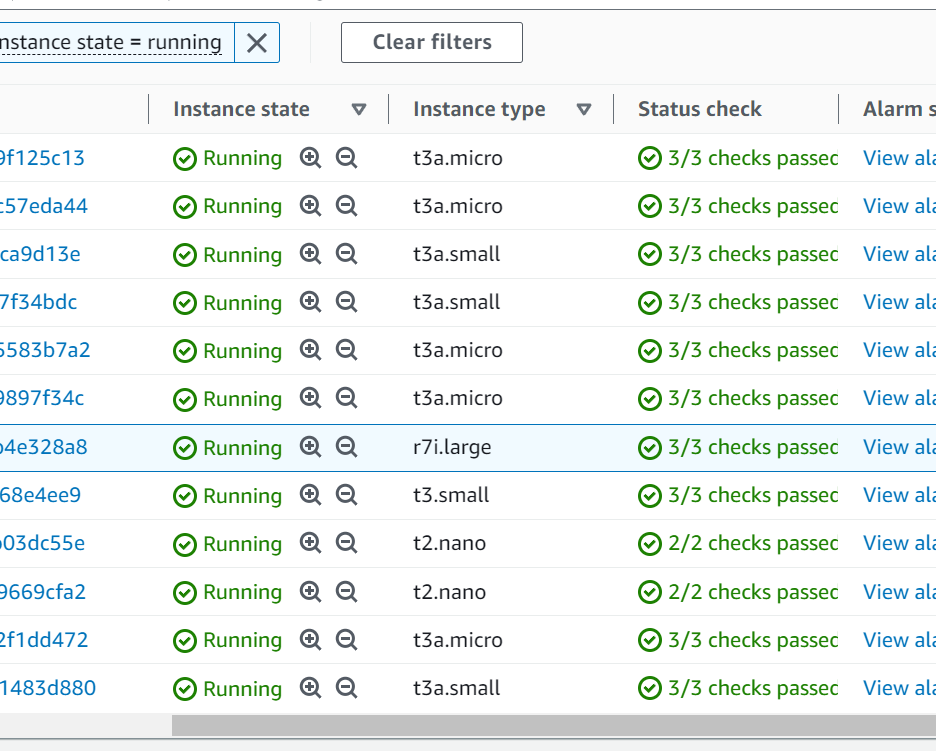Viewport: 936px width, 751px height.
Task: Open Instance type column sort dropdown
Action: point(584,110)
